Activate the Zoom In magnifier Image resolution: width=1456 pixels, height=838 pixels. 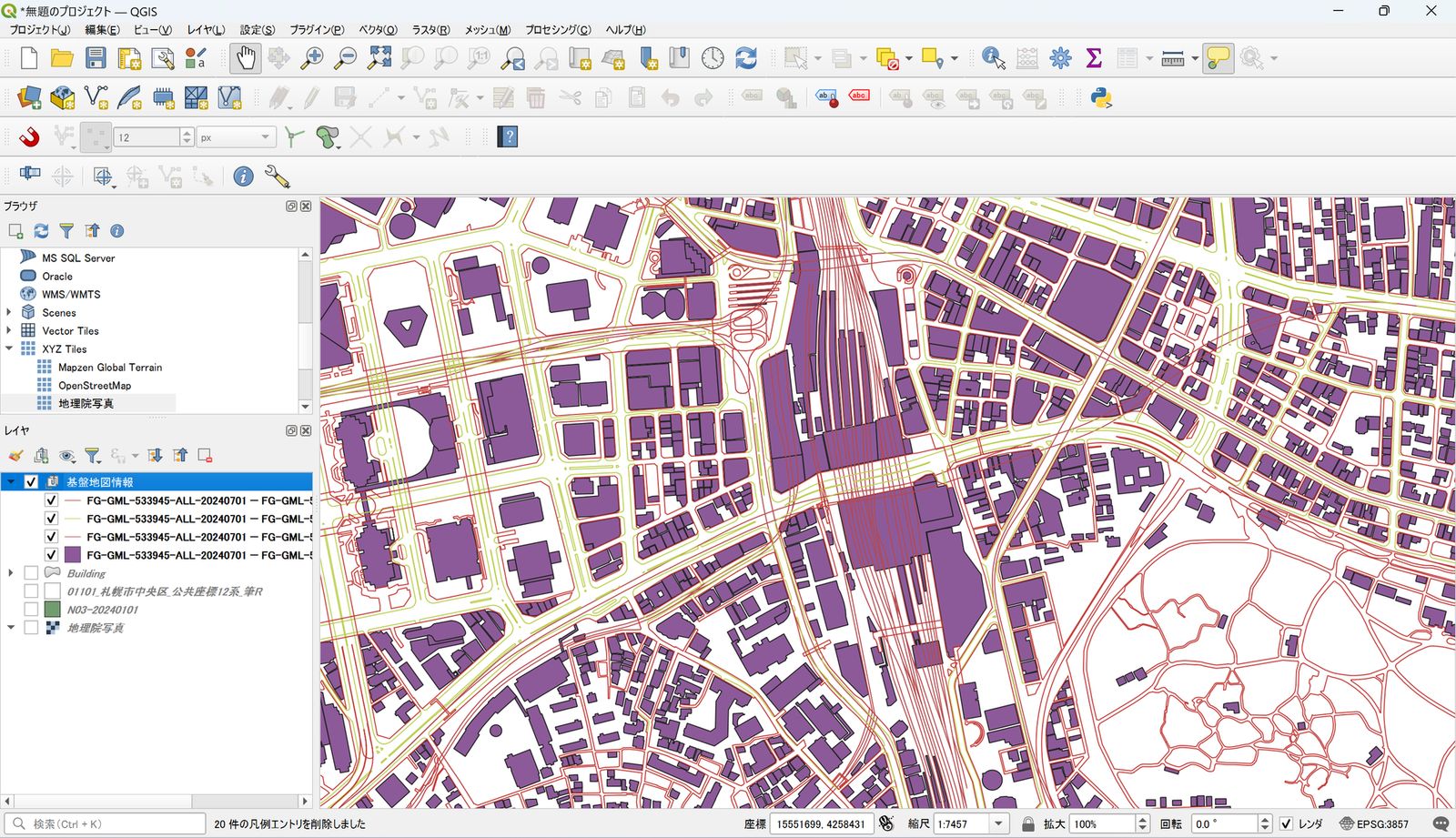pyautogui.click(x=312, y=58)
